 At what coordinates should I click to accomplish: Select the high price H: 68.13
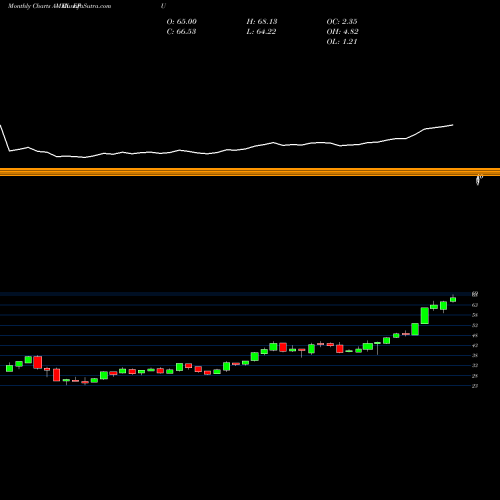[x=262, y=22]
